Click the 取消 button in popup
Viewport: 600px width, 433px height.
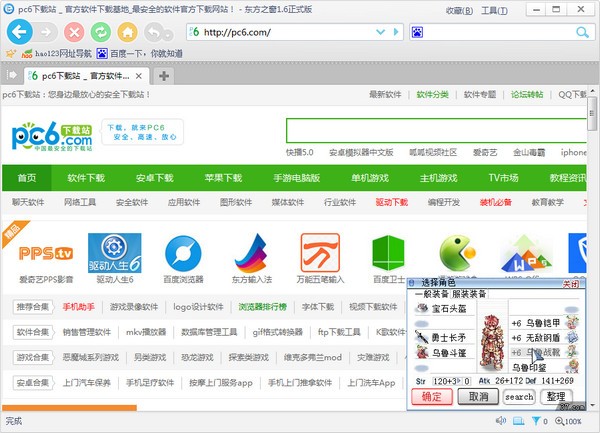pos(478,397)
